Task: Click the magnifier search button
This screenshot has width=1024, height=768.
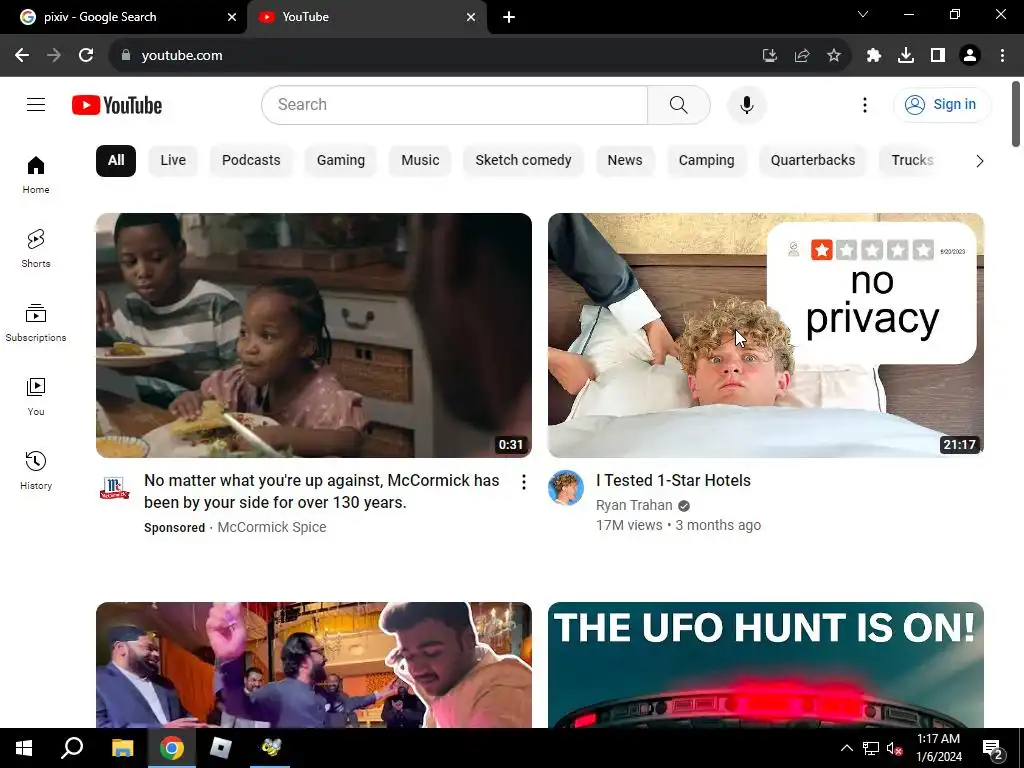Action: coord(679,104)
